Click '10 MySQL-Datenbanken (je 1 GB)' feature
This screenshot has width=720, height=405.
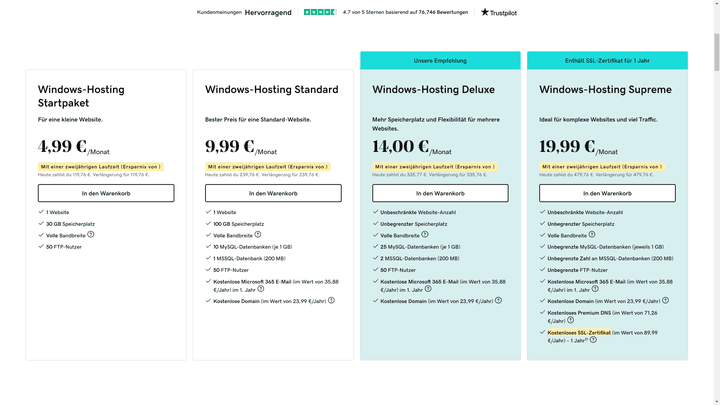point(253,247)
